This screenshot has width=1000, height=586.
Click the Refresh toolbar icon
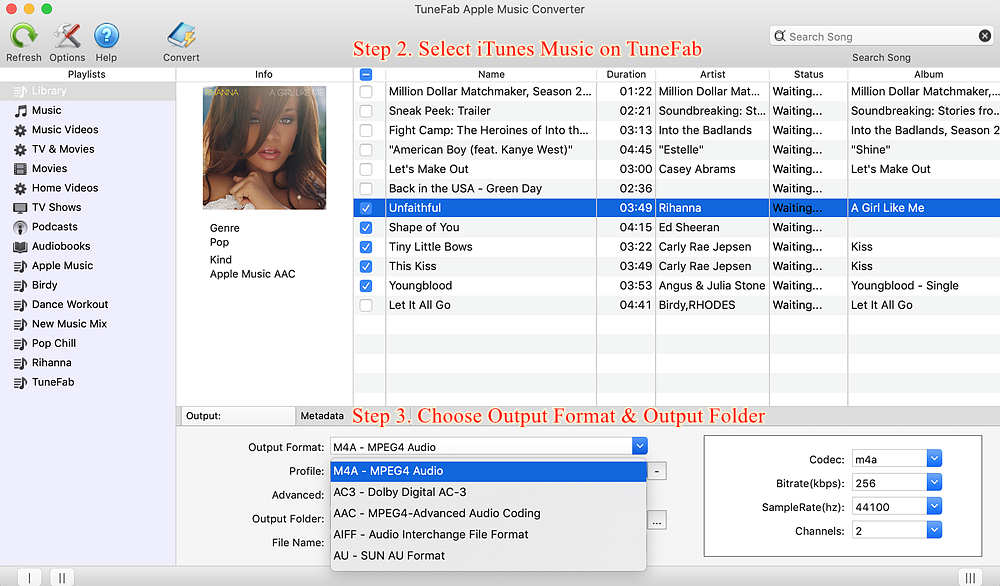pos(23,37)
